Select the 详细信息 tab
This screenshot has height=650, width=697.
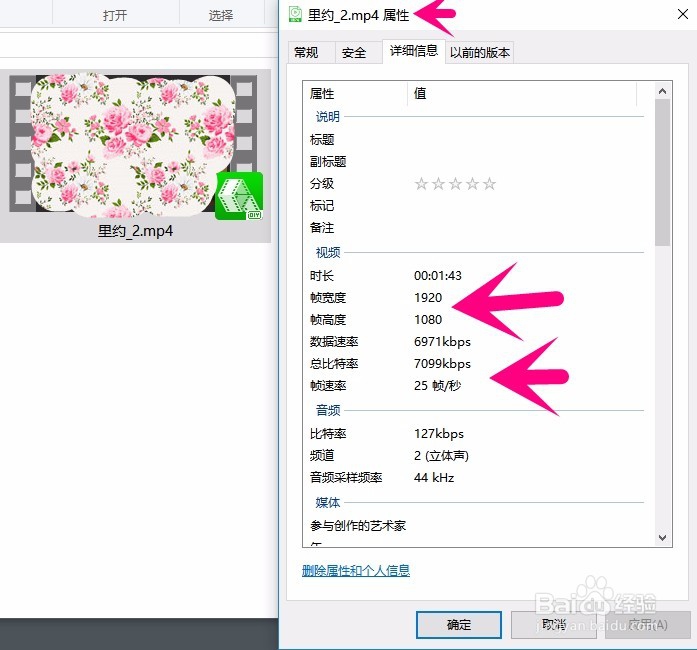click(x=413, y=51)
